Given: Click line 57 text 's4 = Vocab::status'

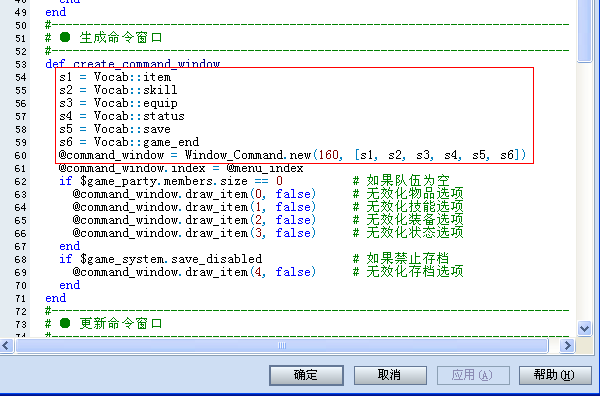Looking at the screenshot, I should click(x=122, y=116).
